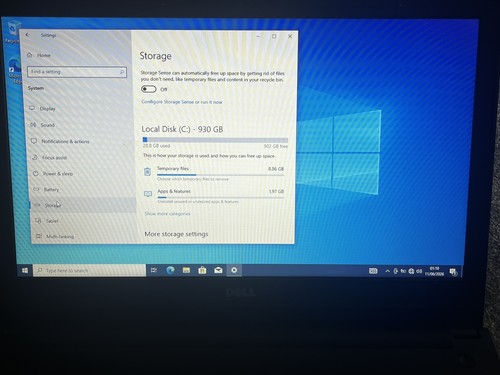This screenshot has width=500, height=375.
Task: Click the Home house icon
Action: (29, 55)
